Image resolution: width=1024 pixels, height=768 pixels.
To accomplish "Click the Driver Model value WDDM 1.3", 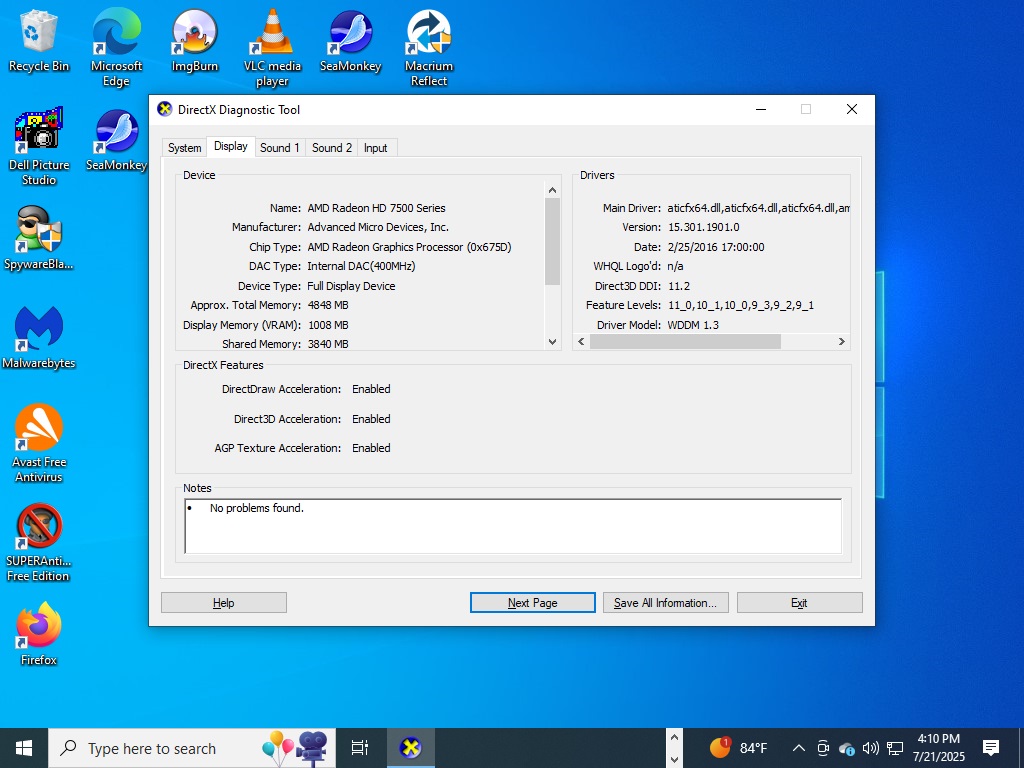I will click(693, 325).
